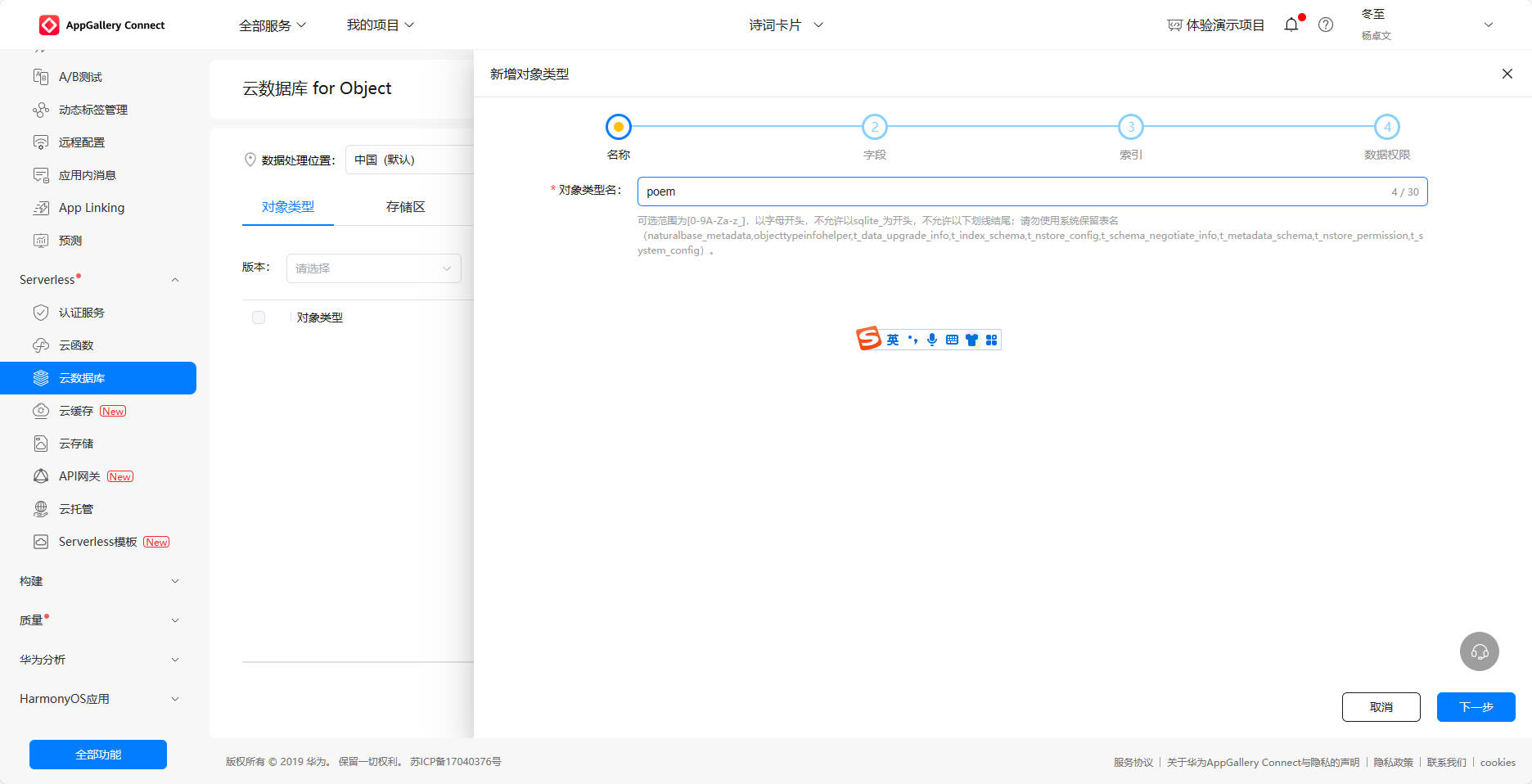Screen dimensions: 1532x784
Task: Close the 新增对象类型 dialog
Action: (x=1507, y=74)
